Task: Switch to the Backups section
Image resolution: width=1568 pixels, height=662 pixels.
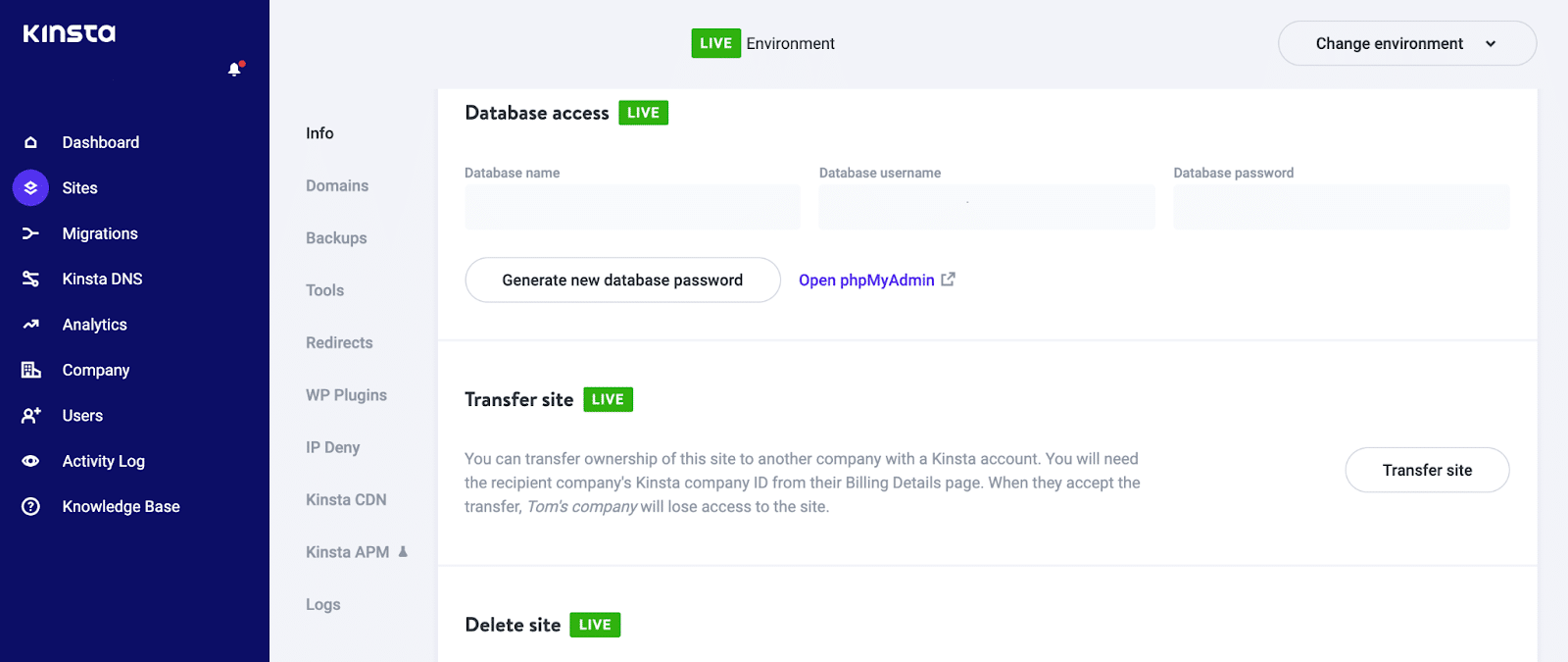Action: pos(336,237)
